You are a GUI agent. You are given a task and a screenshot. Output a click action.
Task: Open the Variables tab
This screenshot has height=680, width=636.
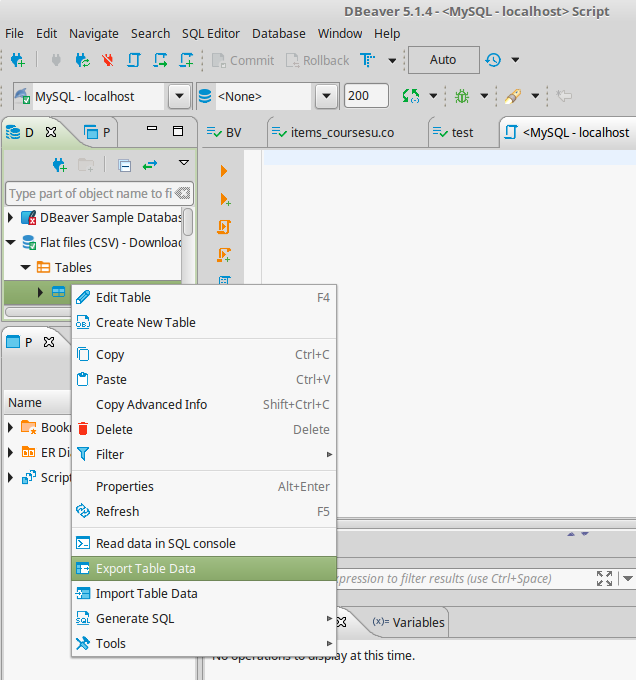tap(408, 622)
